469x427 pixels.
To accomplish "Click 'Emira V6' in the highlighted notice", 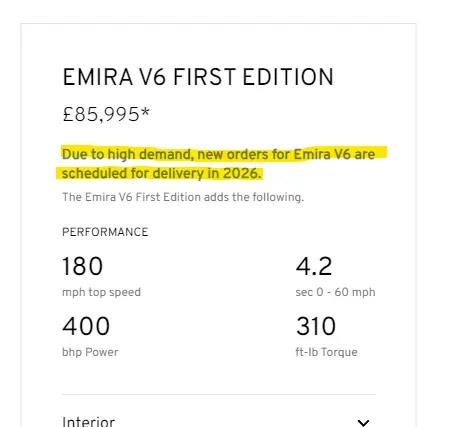I will [322, 154].
